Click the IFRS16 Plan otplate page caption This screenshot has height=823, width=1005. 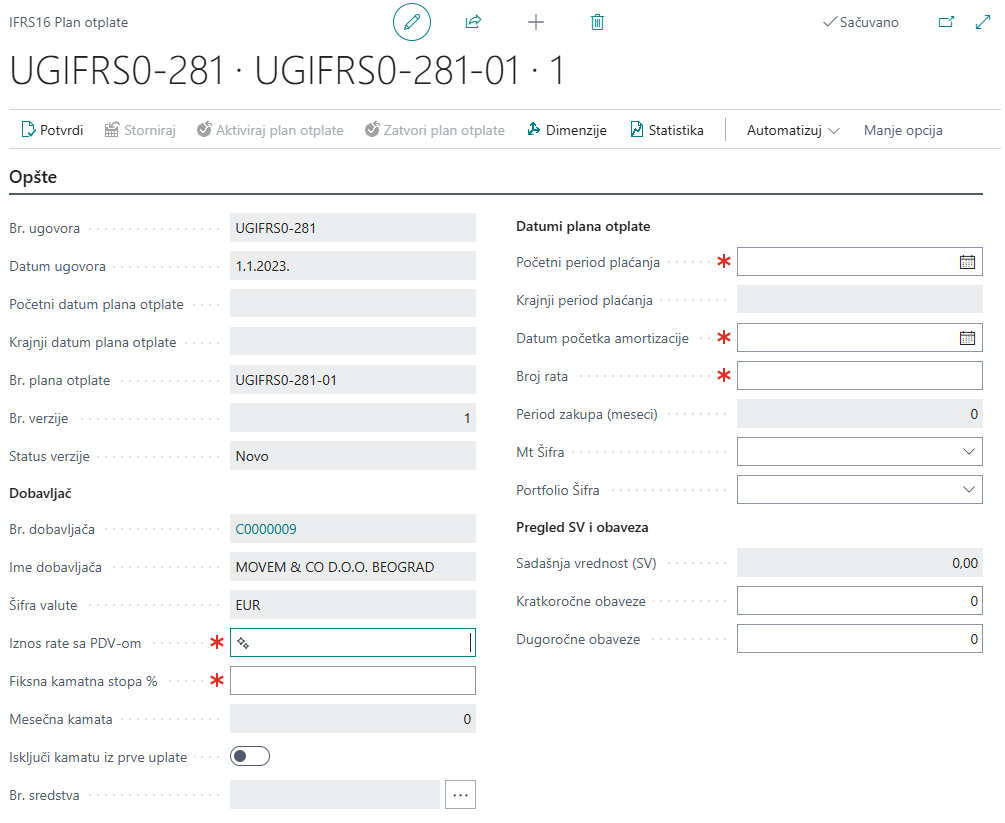(x=69, y=22)
